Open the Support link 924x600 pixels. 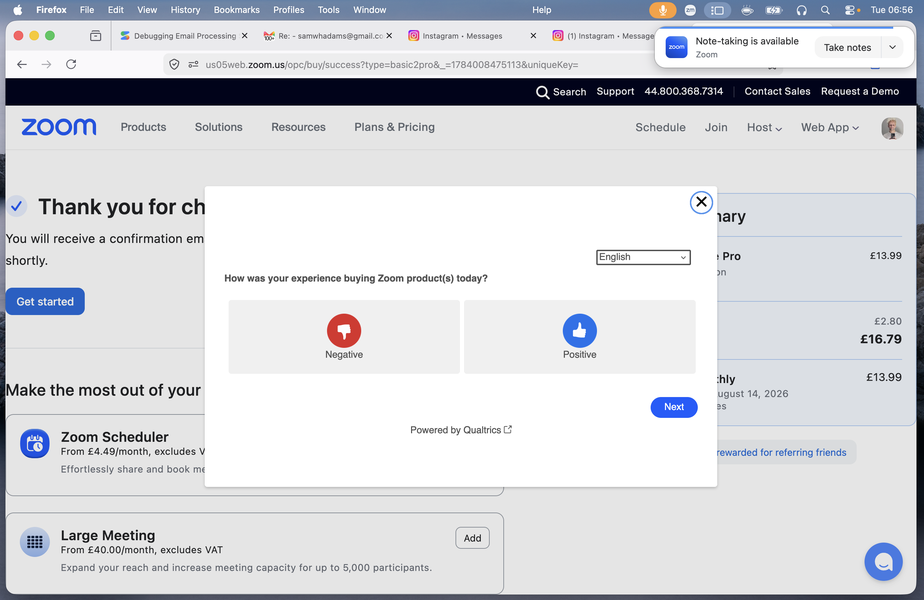tap(615, 91)
